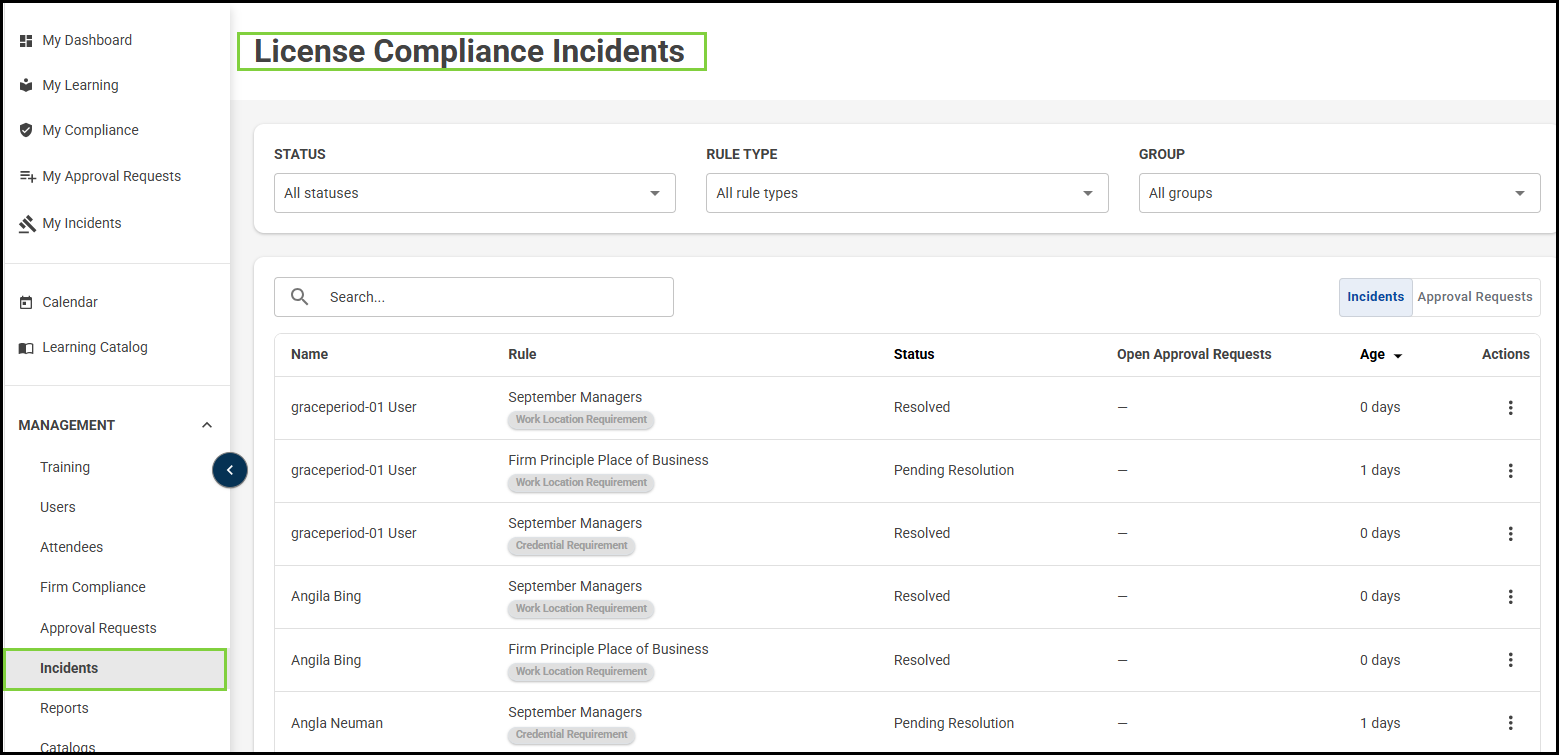Click Angila Bing in the Firm Principle row
The image size is (1559, 755).
pyautogui.click(x=326, y=660)
